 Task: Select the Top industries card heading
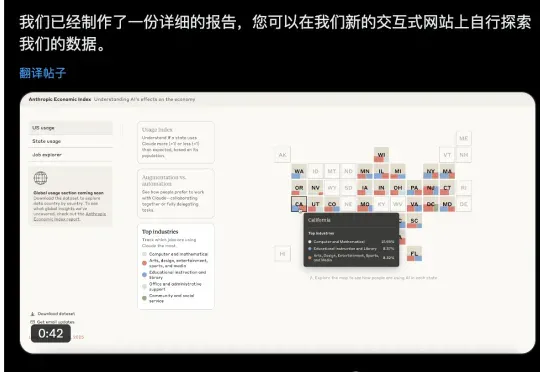tap(160, 232)
